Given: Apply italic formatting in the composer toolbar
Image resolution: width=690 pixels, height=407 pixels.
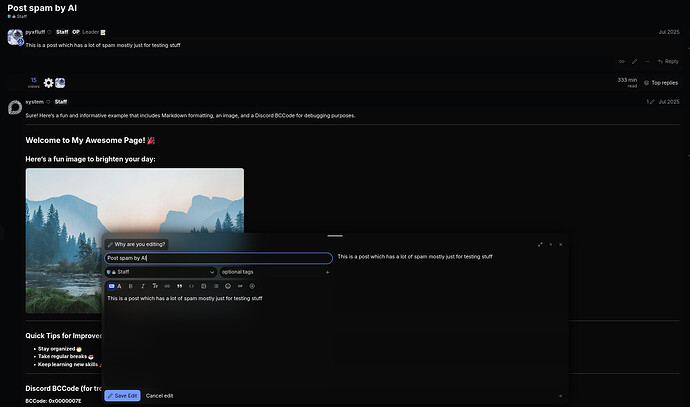Looking at the screenshot, I should point(143,286).
